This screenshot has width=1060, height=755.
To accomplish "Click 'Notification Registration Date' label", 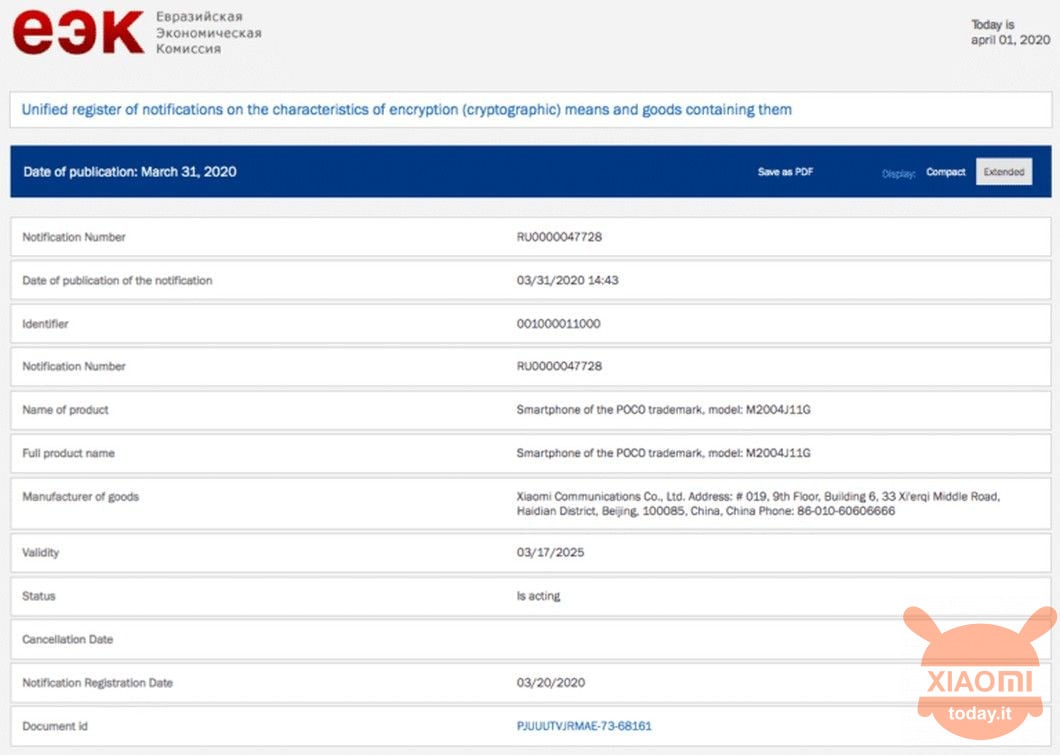I will pyautogui.click(x=97, y=683).
